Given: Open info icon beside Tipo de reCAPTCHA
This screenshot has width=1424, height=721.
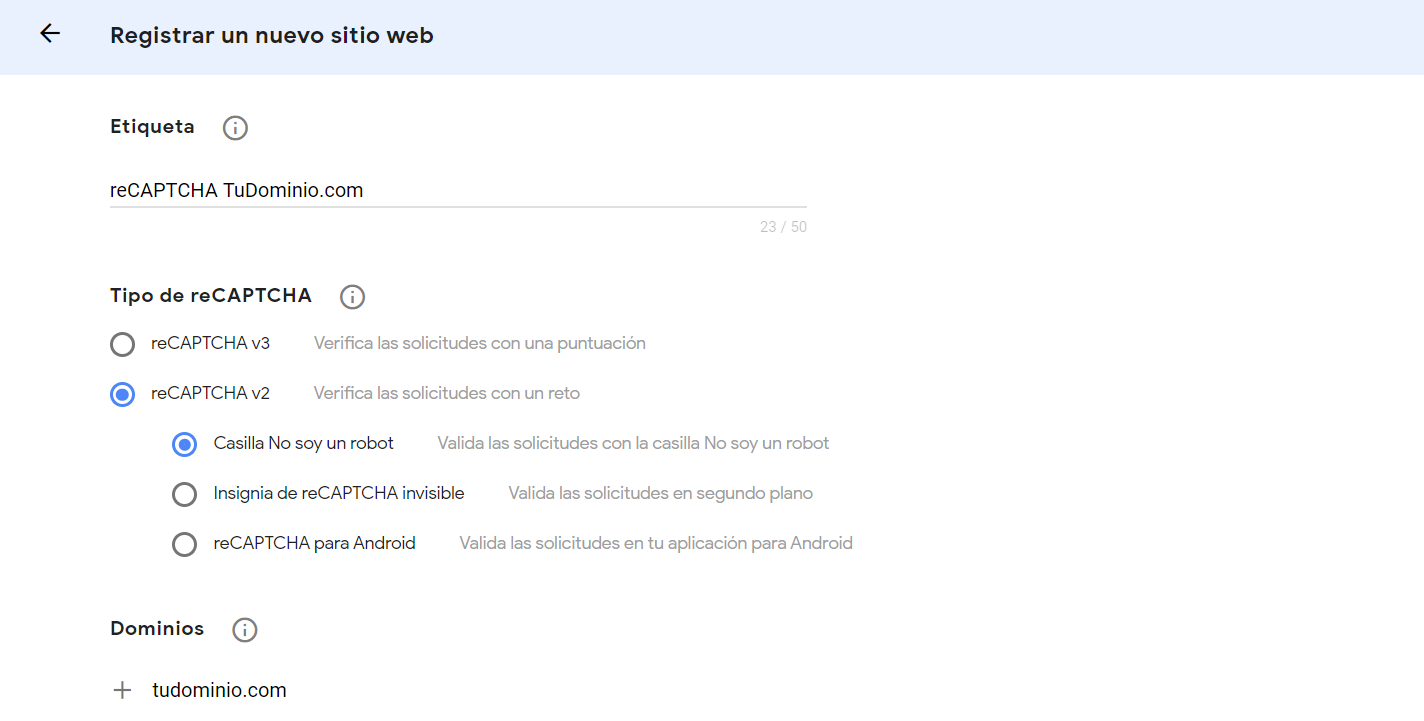Looking at the screenshot, I should coord(352,297).
